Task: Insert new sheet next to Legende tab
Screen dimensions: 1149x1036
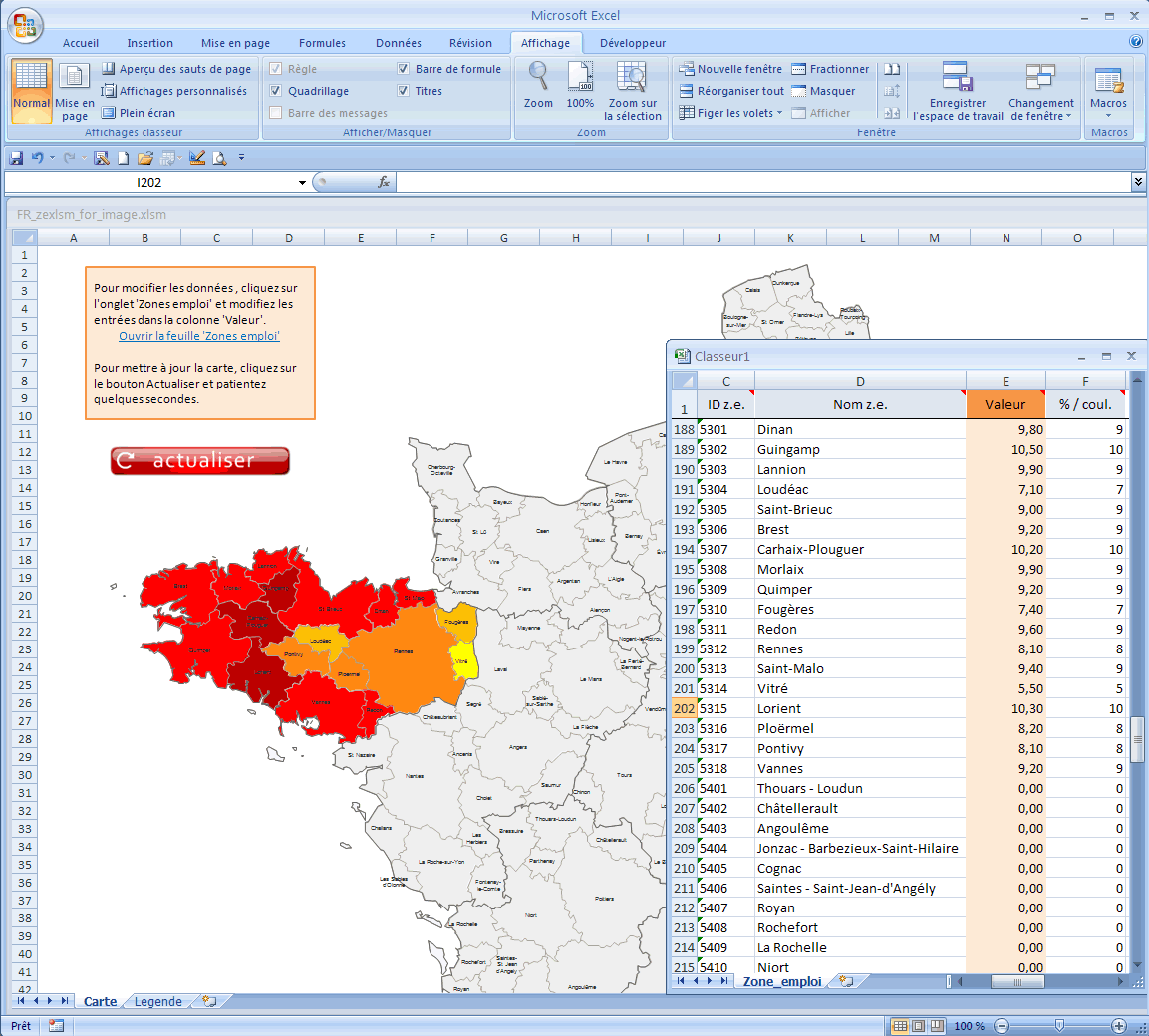Action: tap(209, 1001)
